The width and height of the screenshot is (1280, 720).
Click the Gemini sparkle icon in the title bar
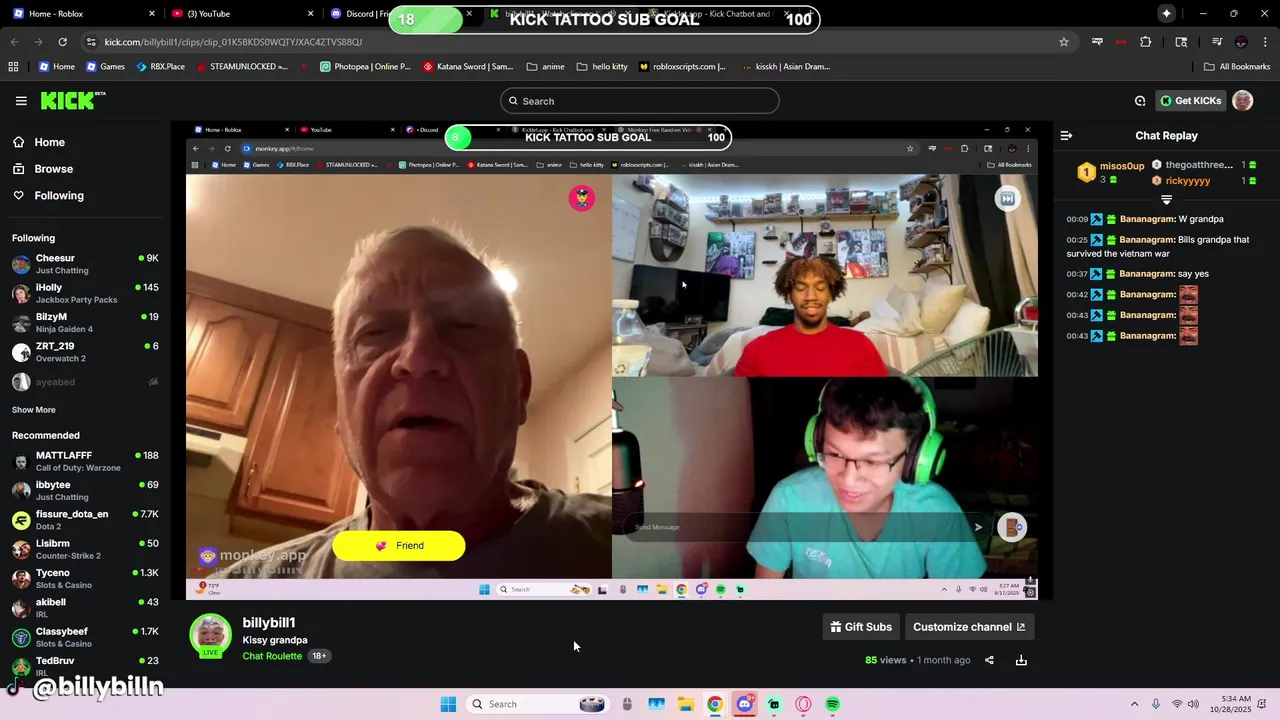pos(1166,13)
